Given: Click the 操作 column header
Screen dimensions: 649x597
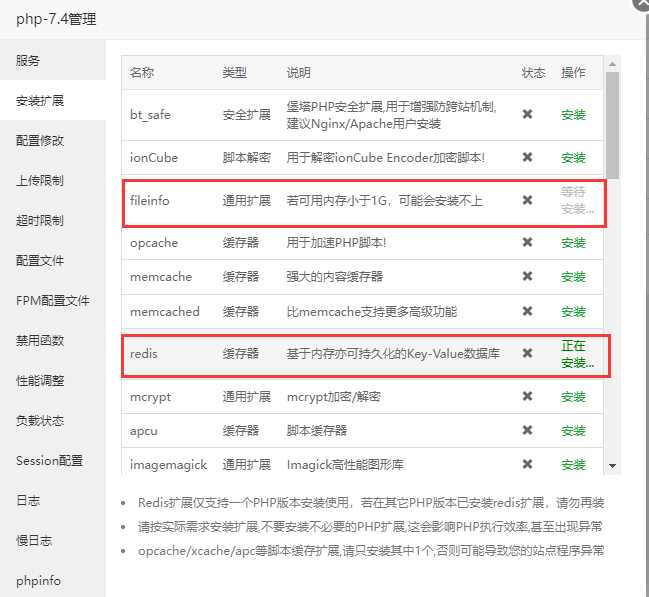Looking at the screenshot, I should coord(573,72).
